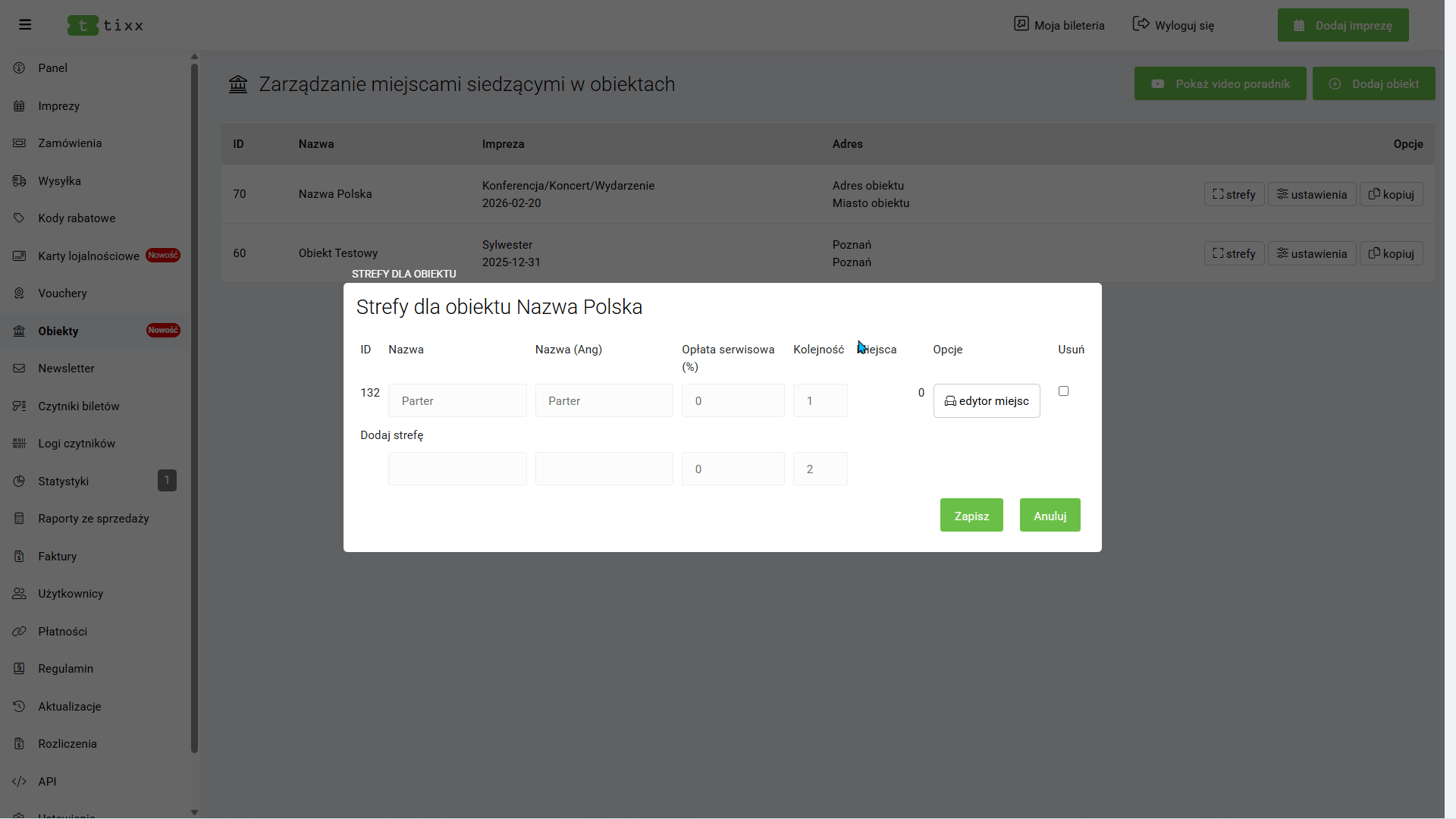Click the sidebar scroll down arrow
Viewport: 1456px width, 819px height.
(x=194, y=812)
